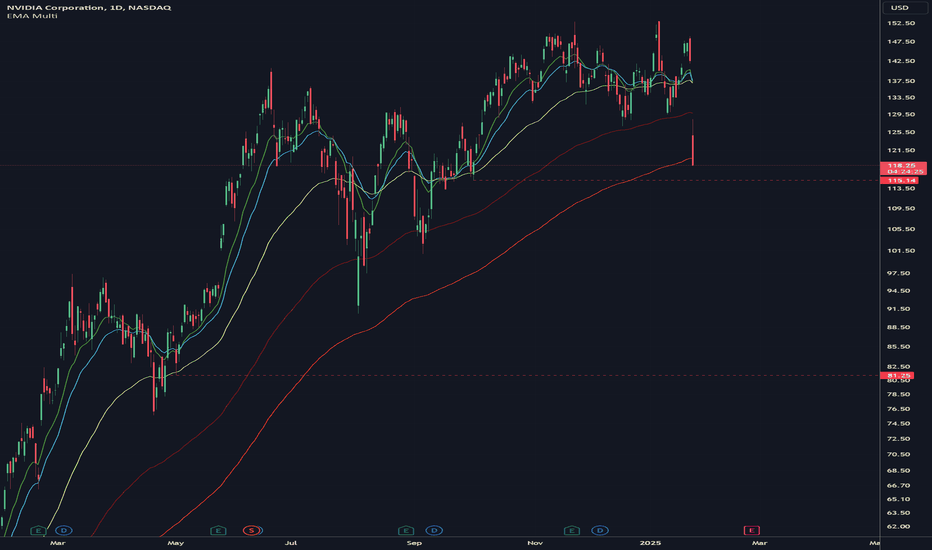Click the 142.50 price axis value
The image size is (932, 550).
(x=901, y=61)
